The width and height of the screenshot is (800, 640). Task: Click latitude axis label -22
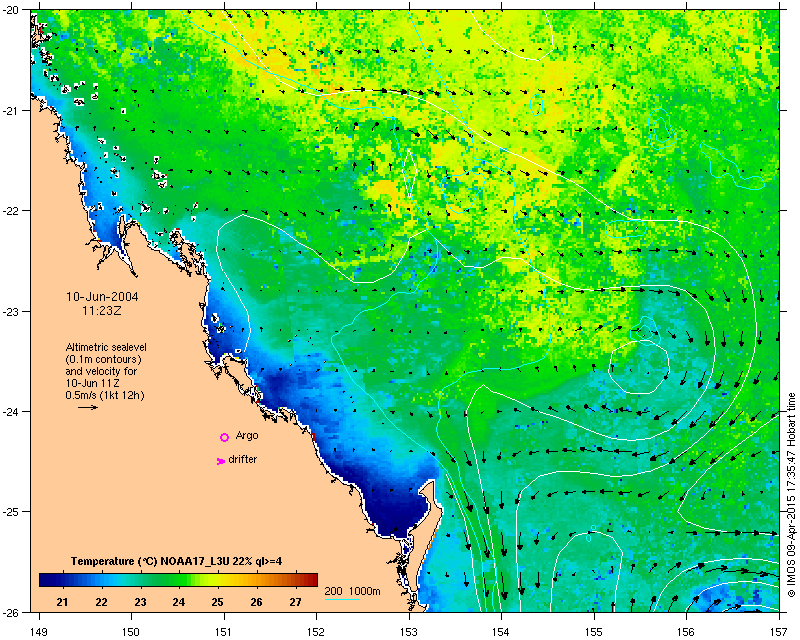tap(12, 211)
